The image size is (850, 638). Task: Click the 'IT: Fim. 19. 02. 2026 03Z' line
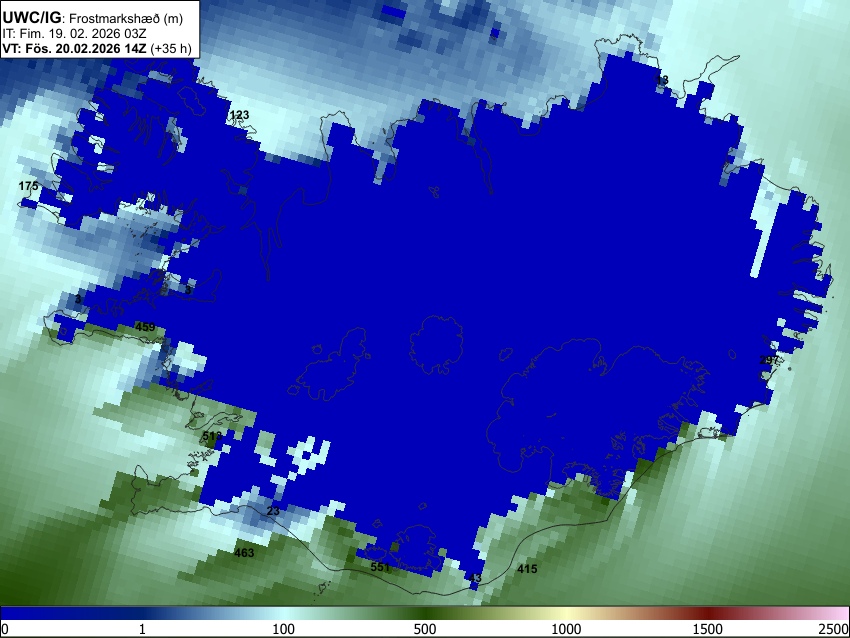pyautogui.click(x=74, y=34)
